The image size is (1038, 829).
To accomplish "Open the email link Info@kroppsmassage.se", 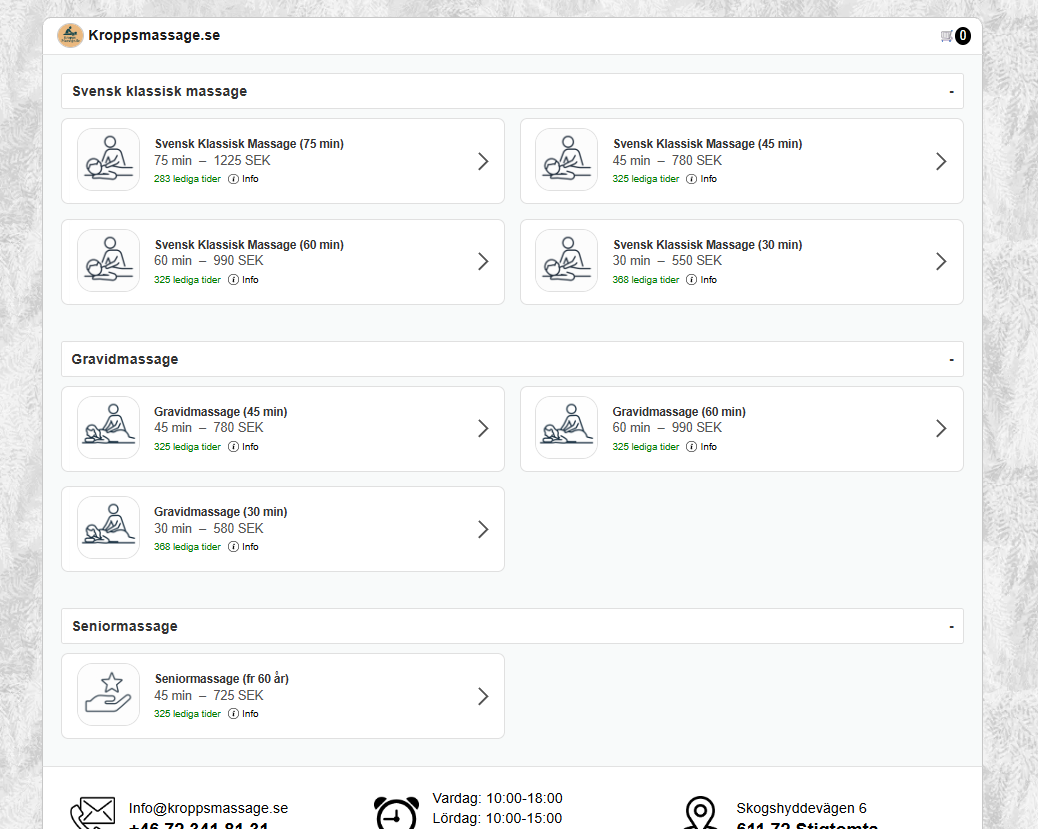I will click(207, 808).
